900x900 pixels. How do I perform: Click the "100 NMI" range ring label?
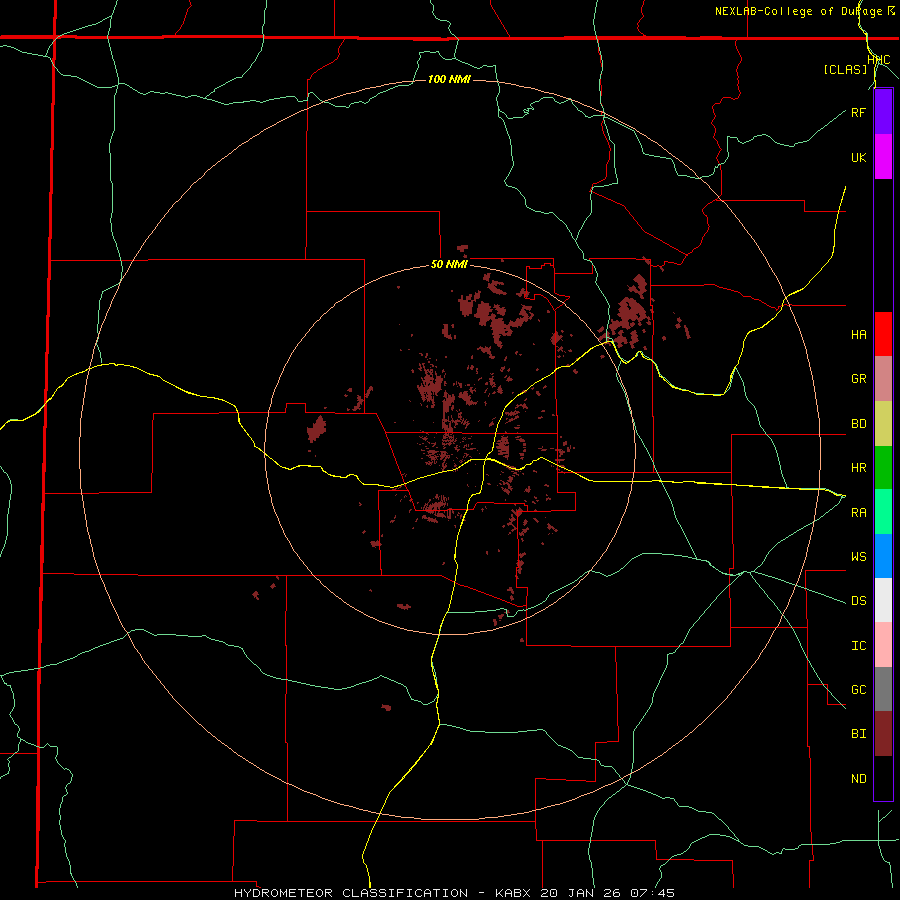(x=449, y=79)
